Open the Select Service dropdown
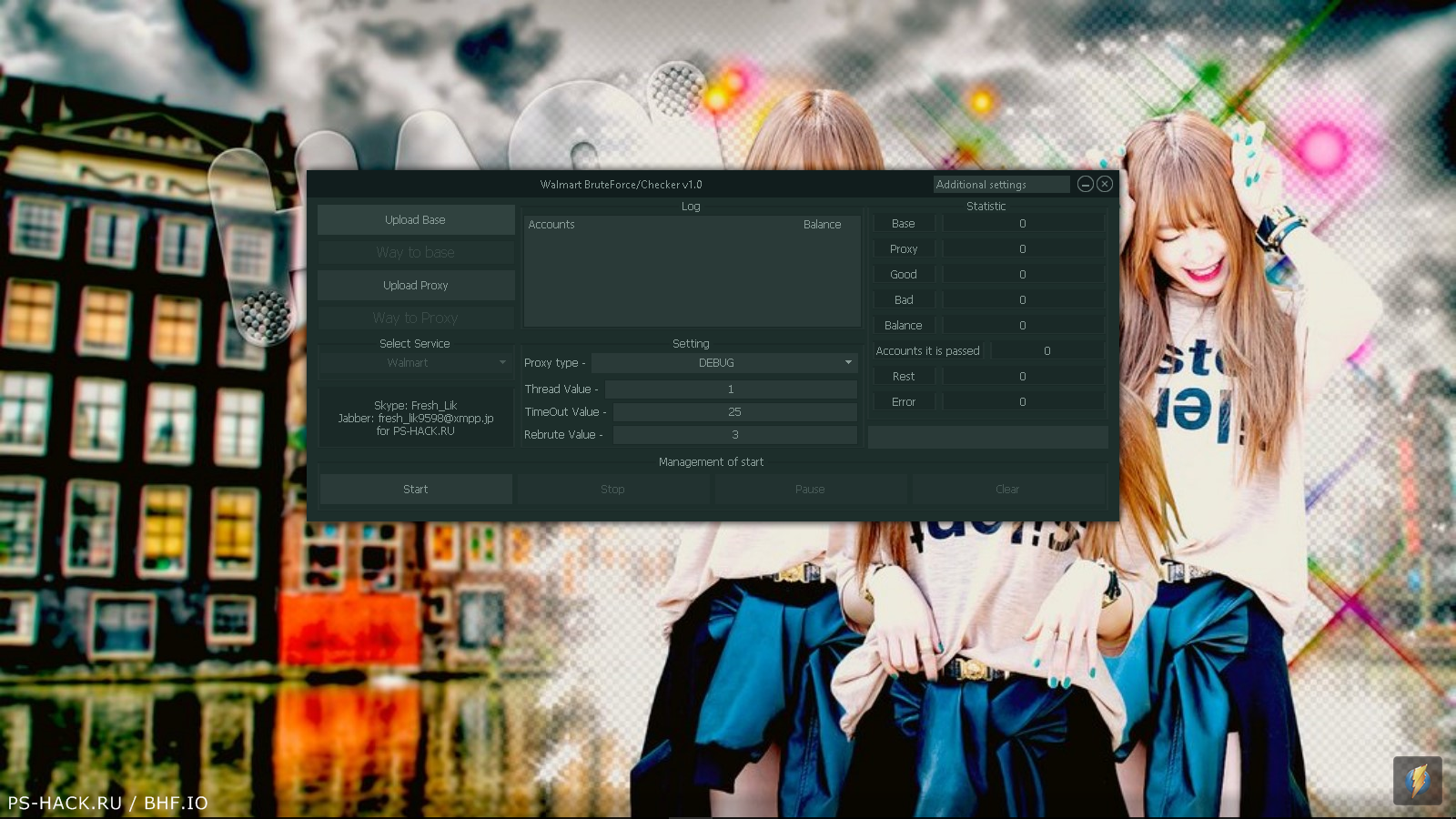The height and width of the screenshot is (819, 1456). pyautogui.click(x=415, y=363)
